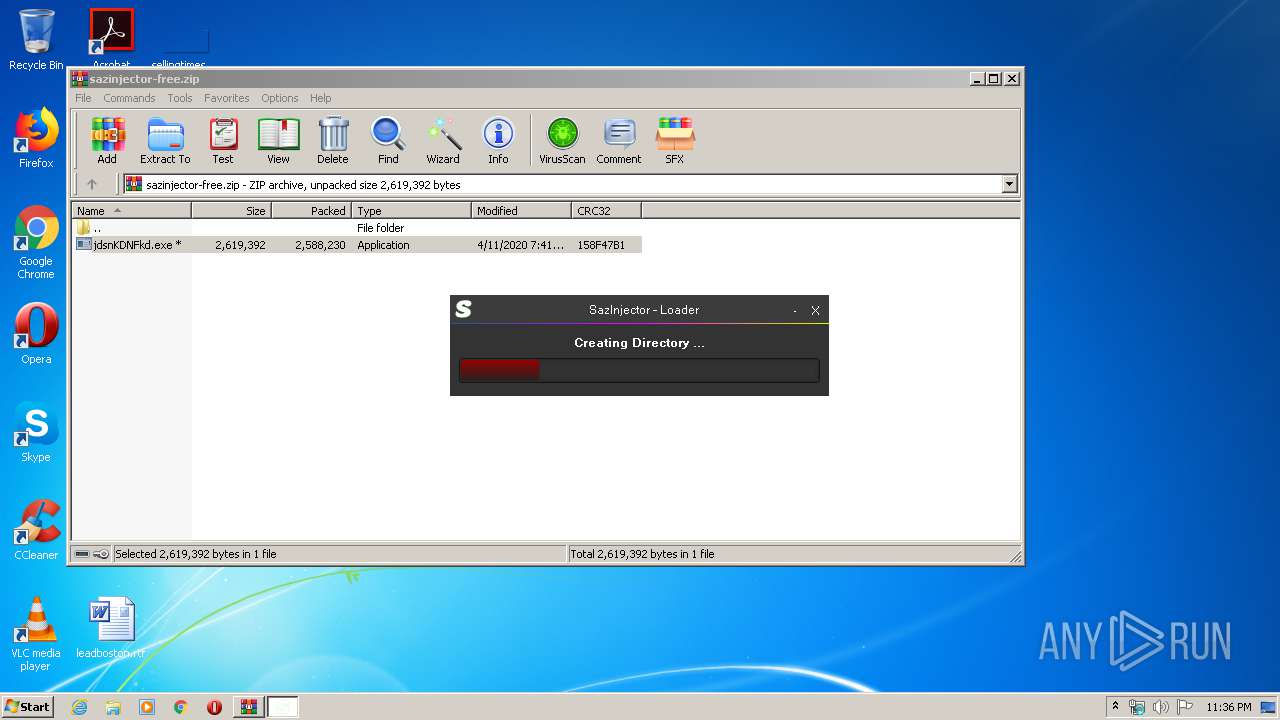
Task: Open the Commands menu
Action: click(x=129, y=98)
